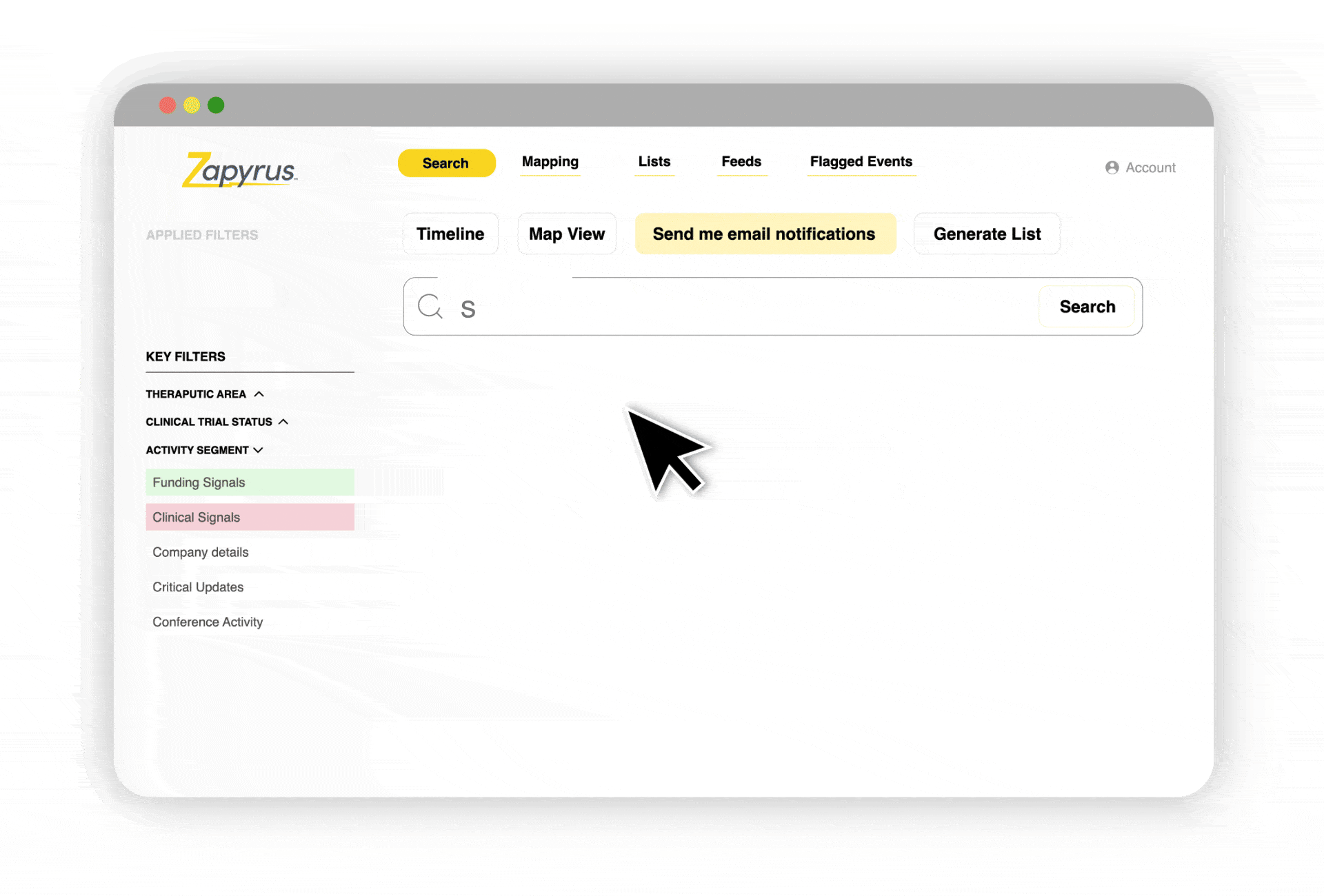Switch to the Flagged Events tab

tap(861, 162)
